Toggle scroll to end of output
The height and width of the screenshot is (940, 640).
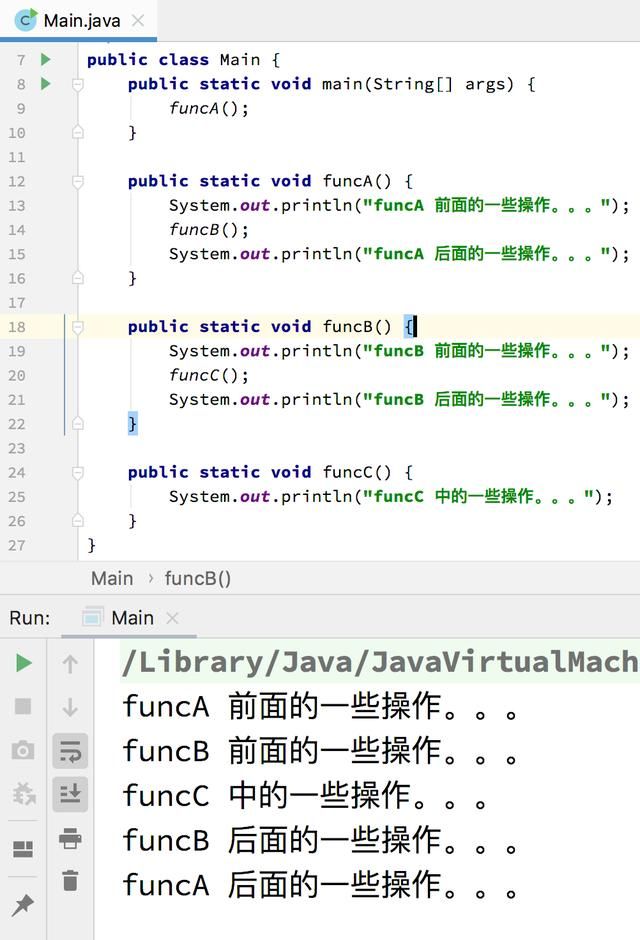point(70,794)
